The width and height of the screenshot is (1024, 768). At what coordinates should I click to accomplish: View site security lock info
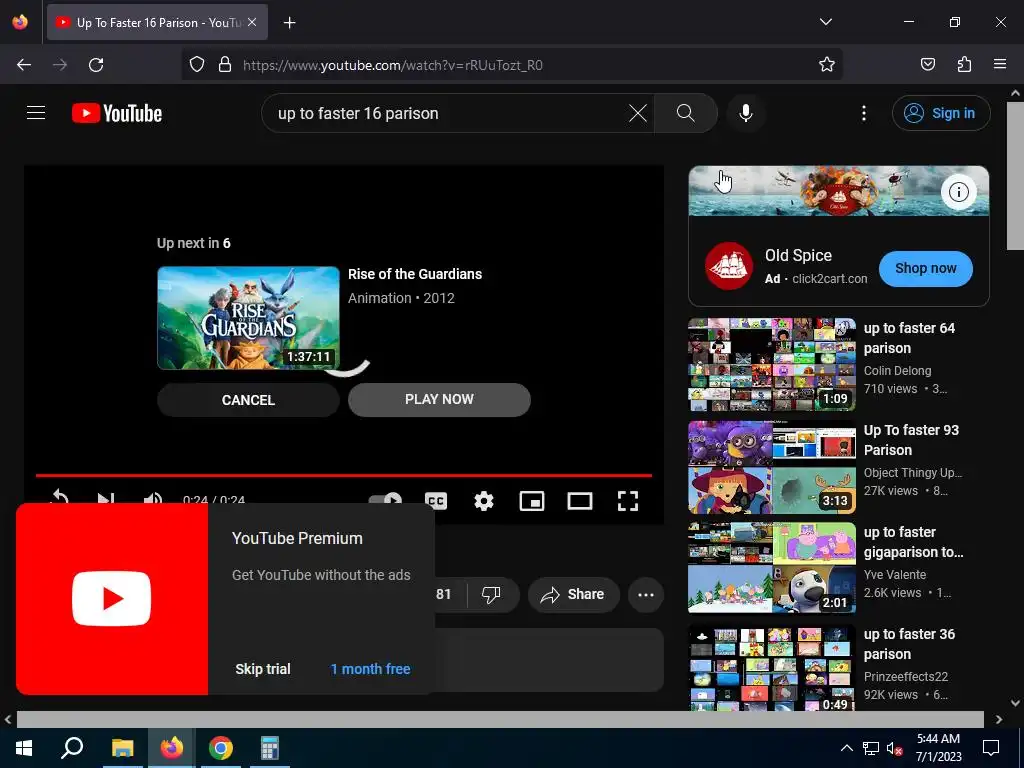tap(225, 65)
